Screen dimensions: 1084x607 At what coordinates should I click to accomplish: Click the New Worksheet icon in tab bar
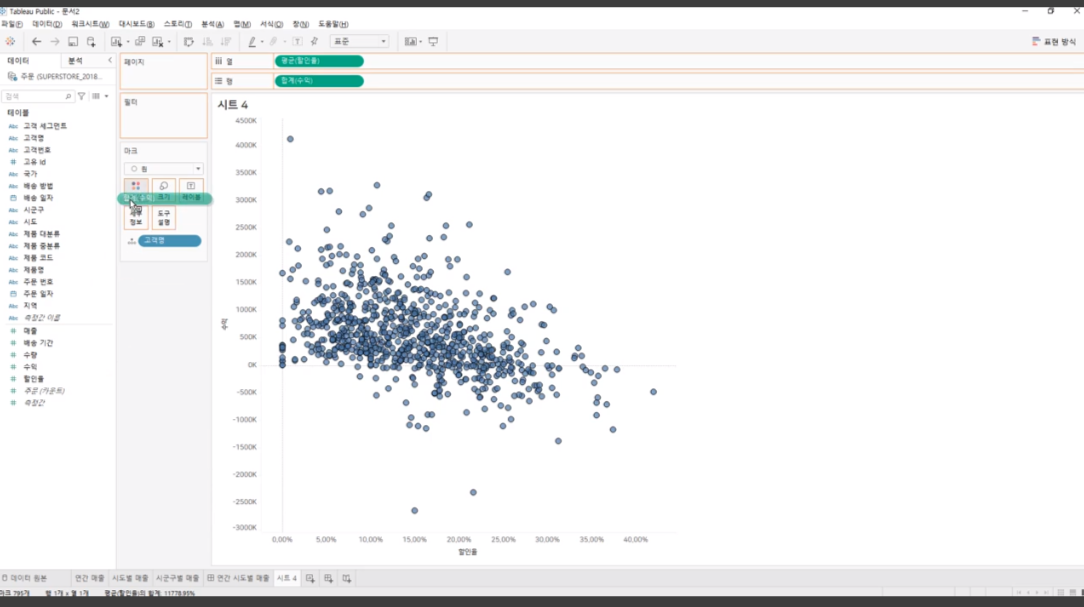tap(310, 579)
